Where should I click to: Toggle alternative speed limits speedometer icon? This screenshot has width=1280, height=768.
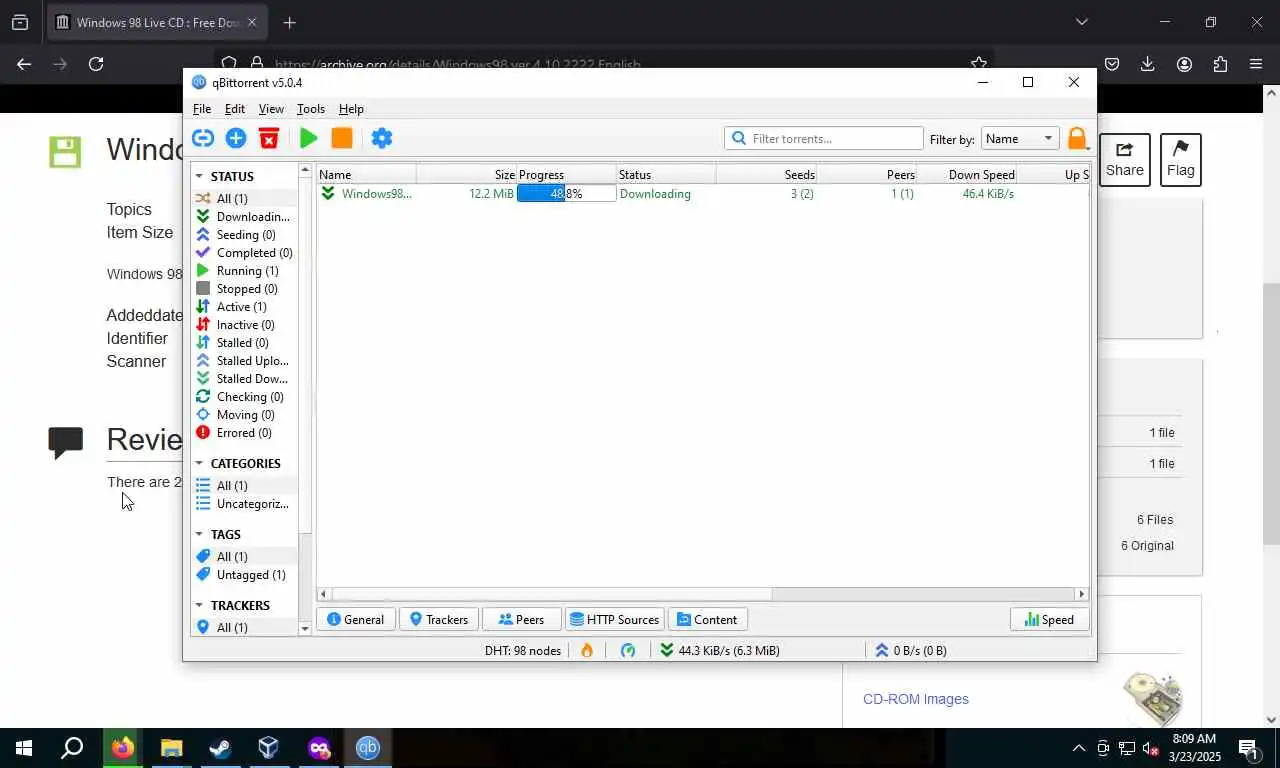click(x=628, y=650)
